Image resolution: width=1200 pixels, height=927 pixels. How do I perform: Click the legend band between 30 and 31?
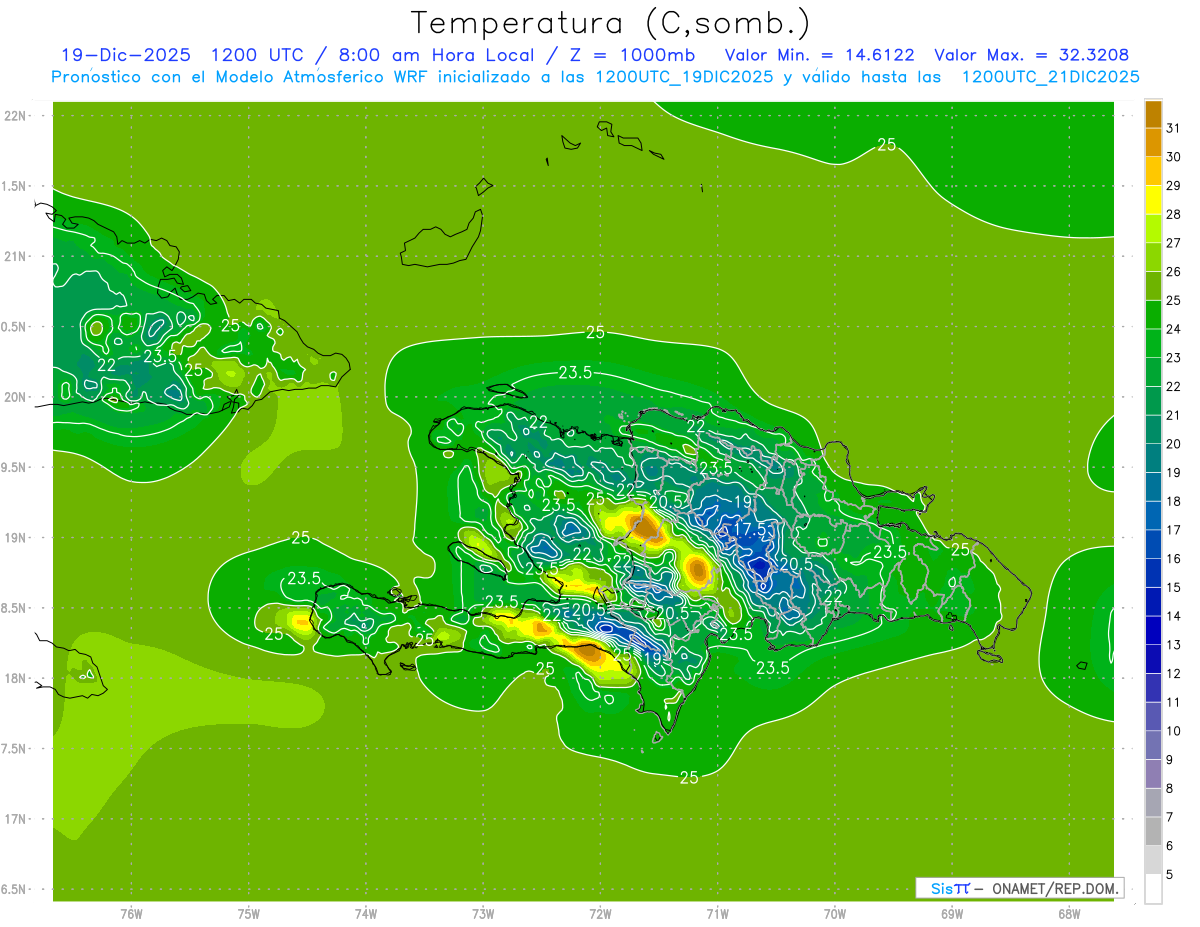pos(1153,143)
